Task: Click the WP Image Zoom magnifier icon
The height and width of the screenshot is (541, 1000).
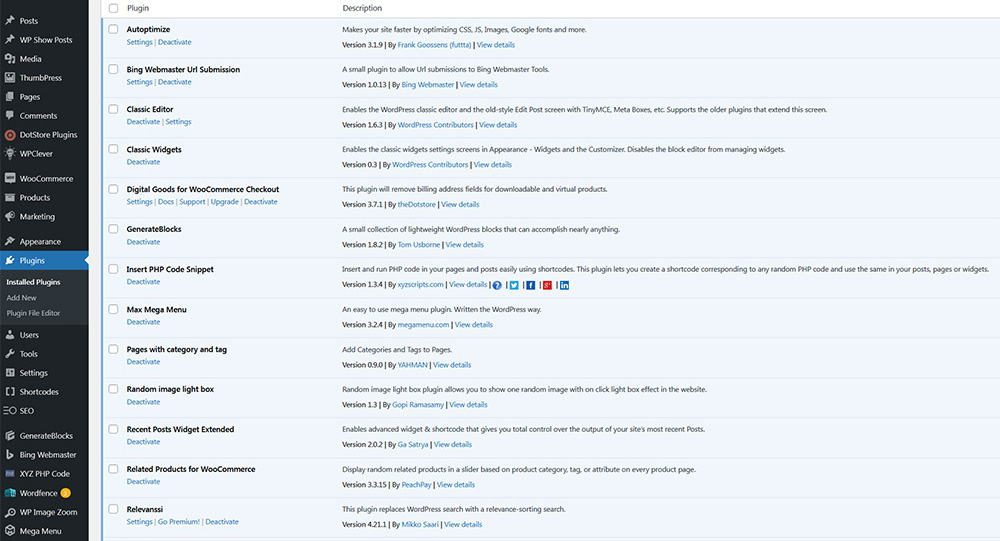Action: coord(10,512)
